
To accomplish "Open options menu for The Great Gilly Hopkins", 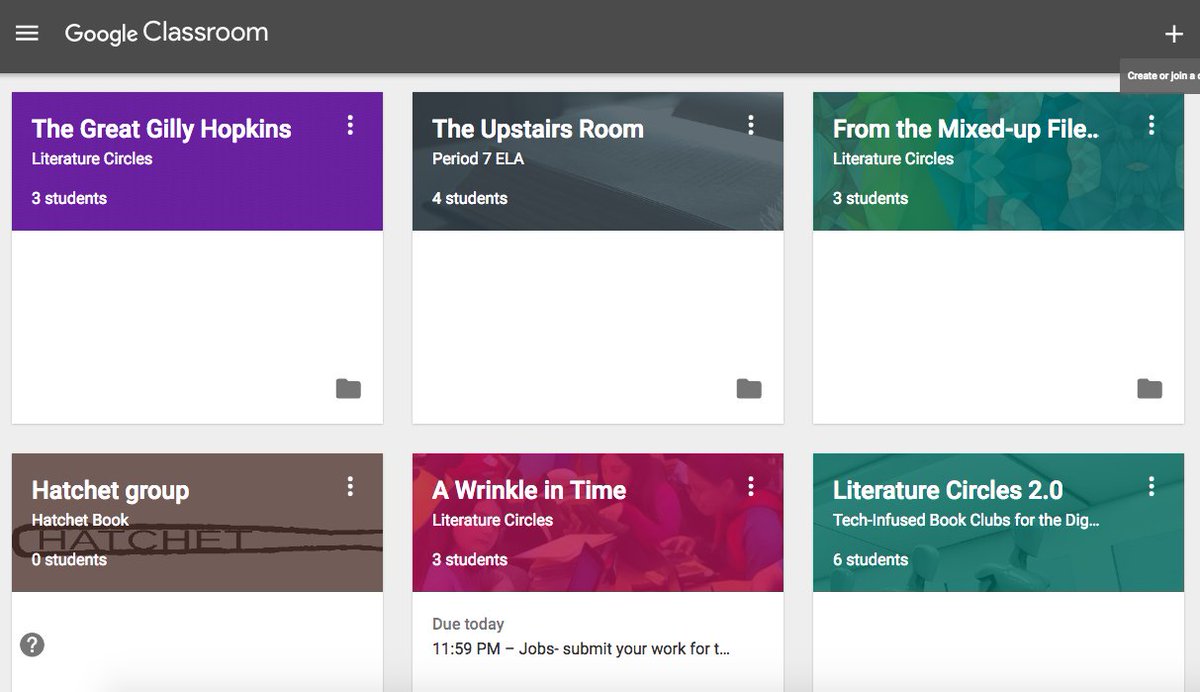I will (x=349, y=125).
